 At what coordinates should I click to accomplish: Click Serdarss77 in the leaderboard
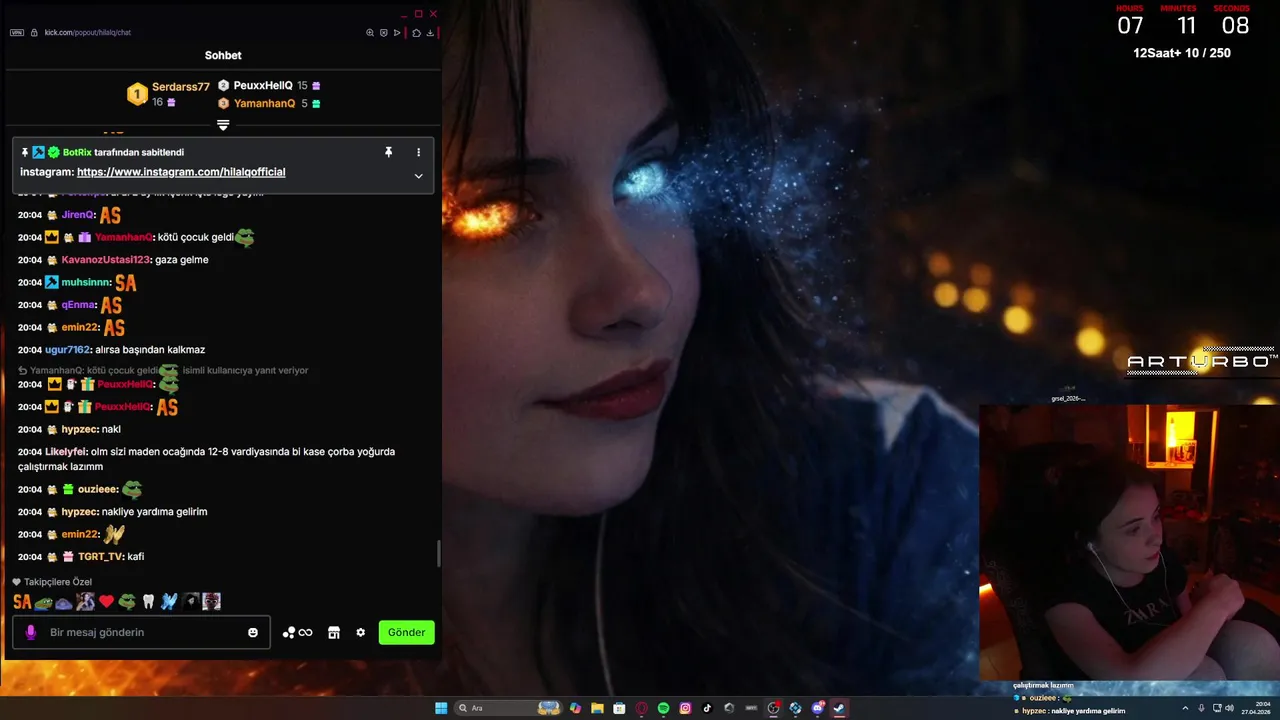tap(181, 87)
